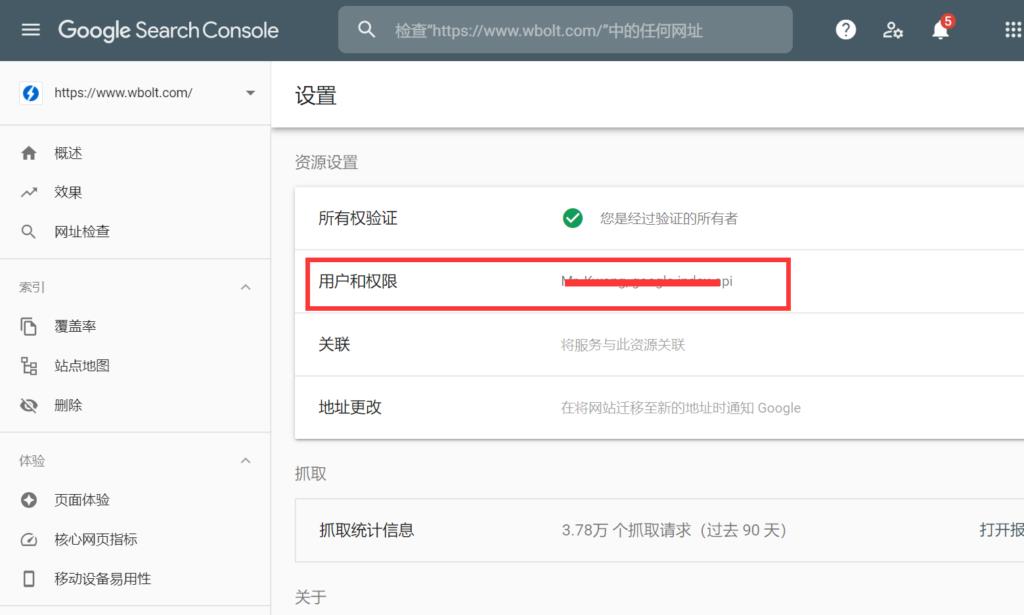Click the 3.78万 个抓取请求 value
1024x615 pixels.
673,530
